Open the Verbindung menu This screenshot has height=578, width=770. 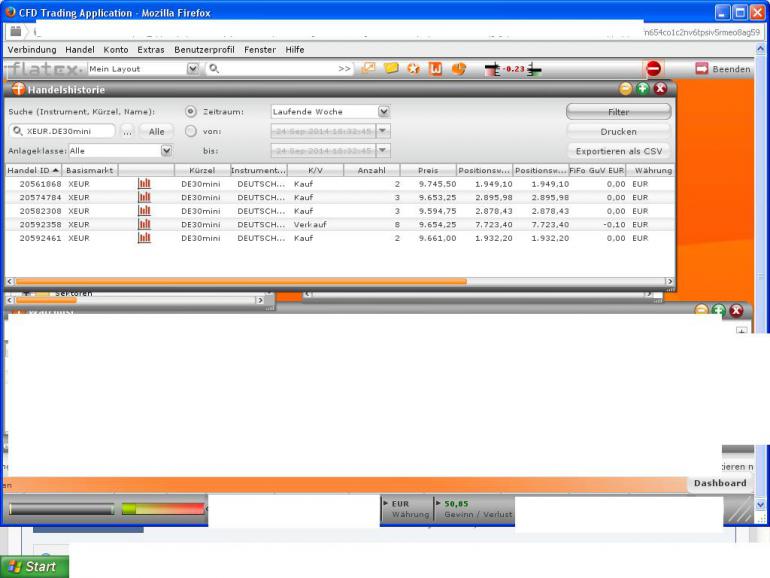[32, 50]
